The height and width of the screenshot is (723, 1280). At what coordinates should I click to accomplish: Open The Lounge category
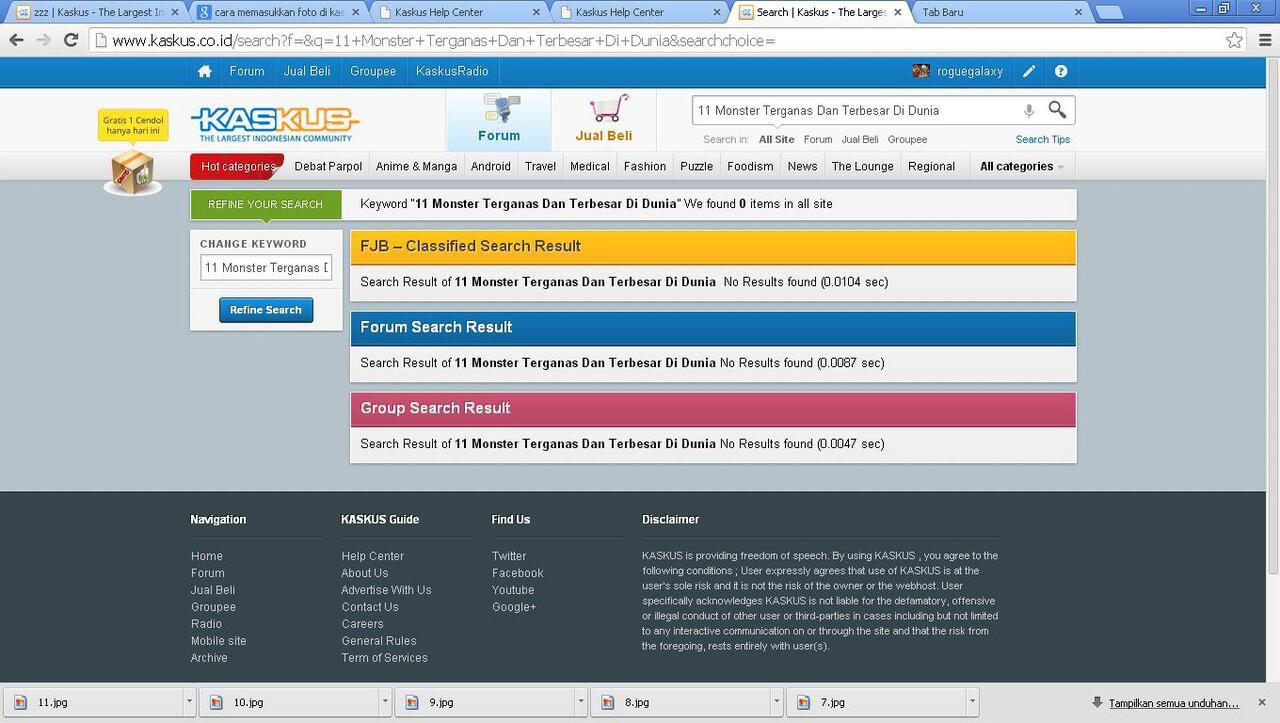pyautogui.click(x=862, y=166)
